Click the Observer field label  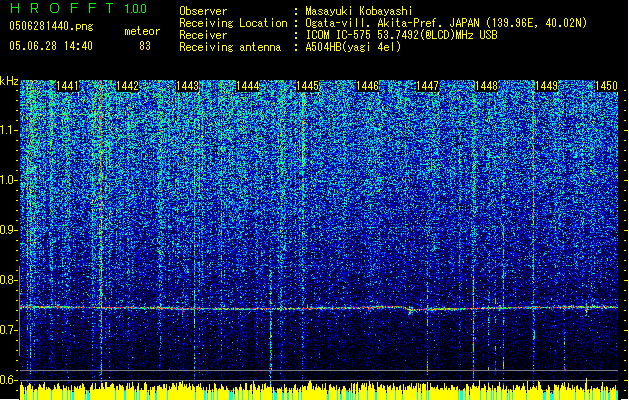pos(203,11)
